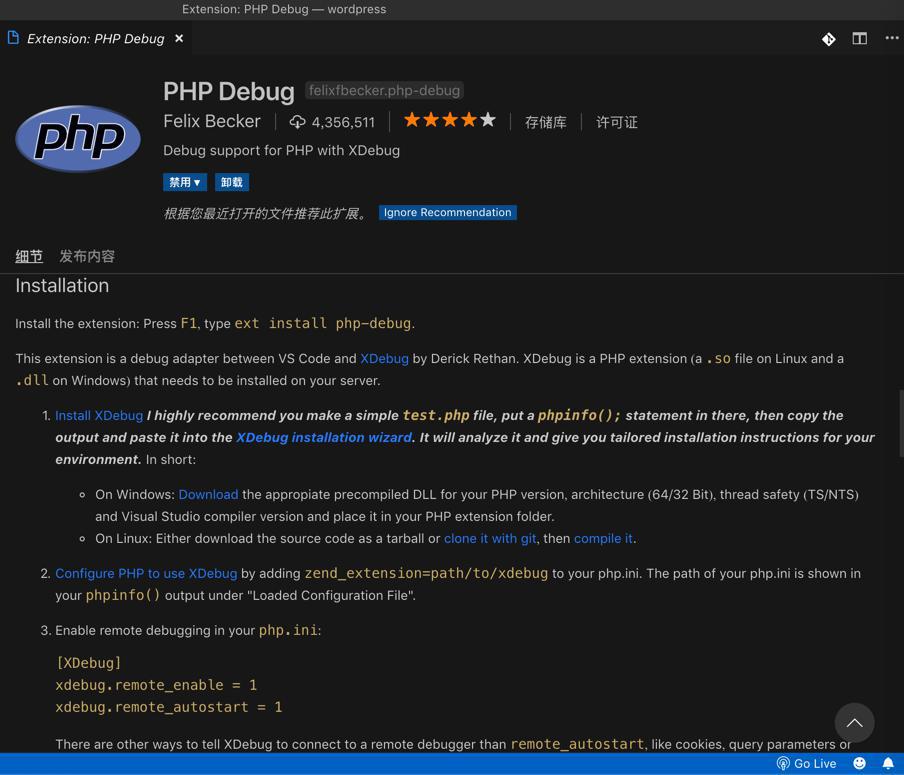Click the vertical scrollbar thumb
904x775 pixels.
tap(901, 424)
